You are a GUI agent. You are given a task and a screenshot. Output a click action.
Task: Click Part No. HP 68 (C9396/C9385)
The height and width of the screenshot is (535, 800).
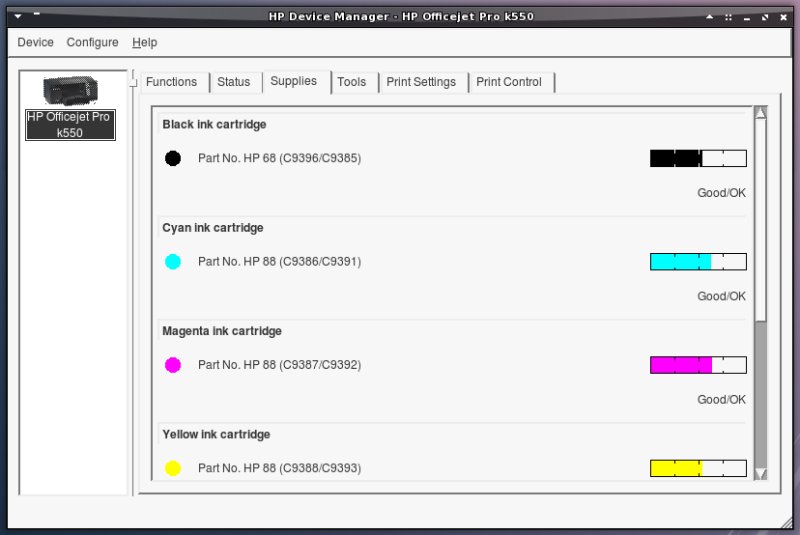pos(280,158)
